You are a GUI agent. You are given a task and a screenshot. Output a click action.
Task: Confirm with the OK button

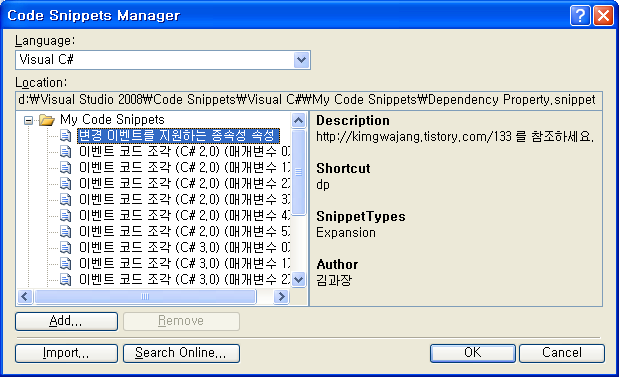pyautogui.click(x=473, y=353)
